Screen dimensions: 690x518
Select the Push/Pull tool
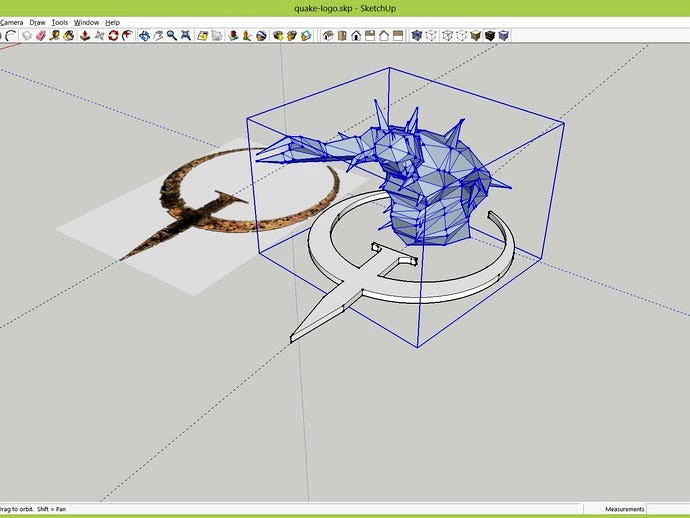[x=85, y=36]
